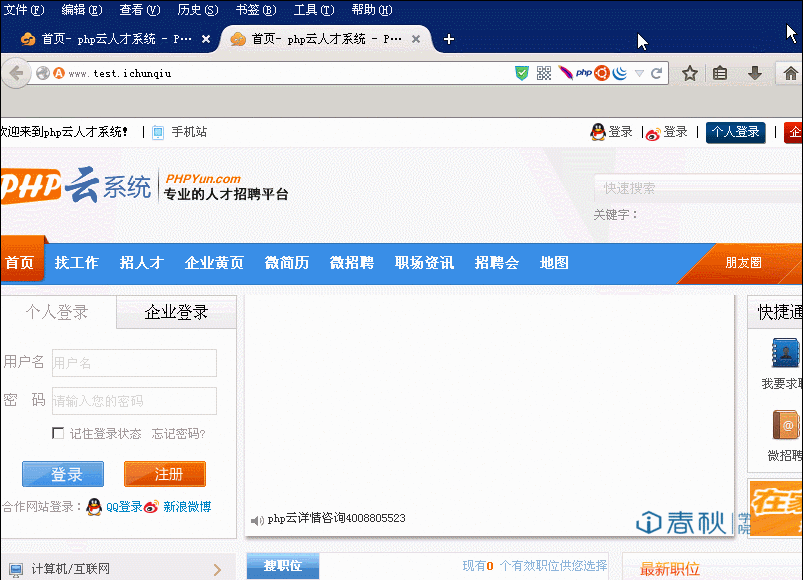Open the address bar history dropdown arrow
This screenshot has width=803, height=580.
pos(639,73)
